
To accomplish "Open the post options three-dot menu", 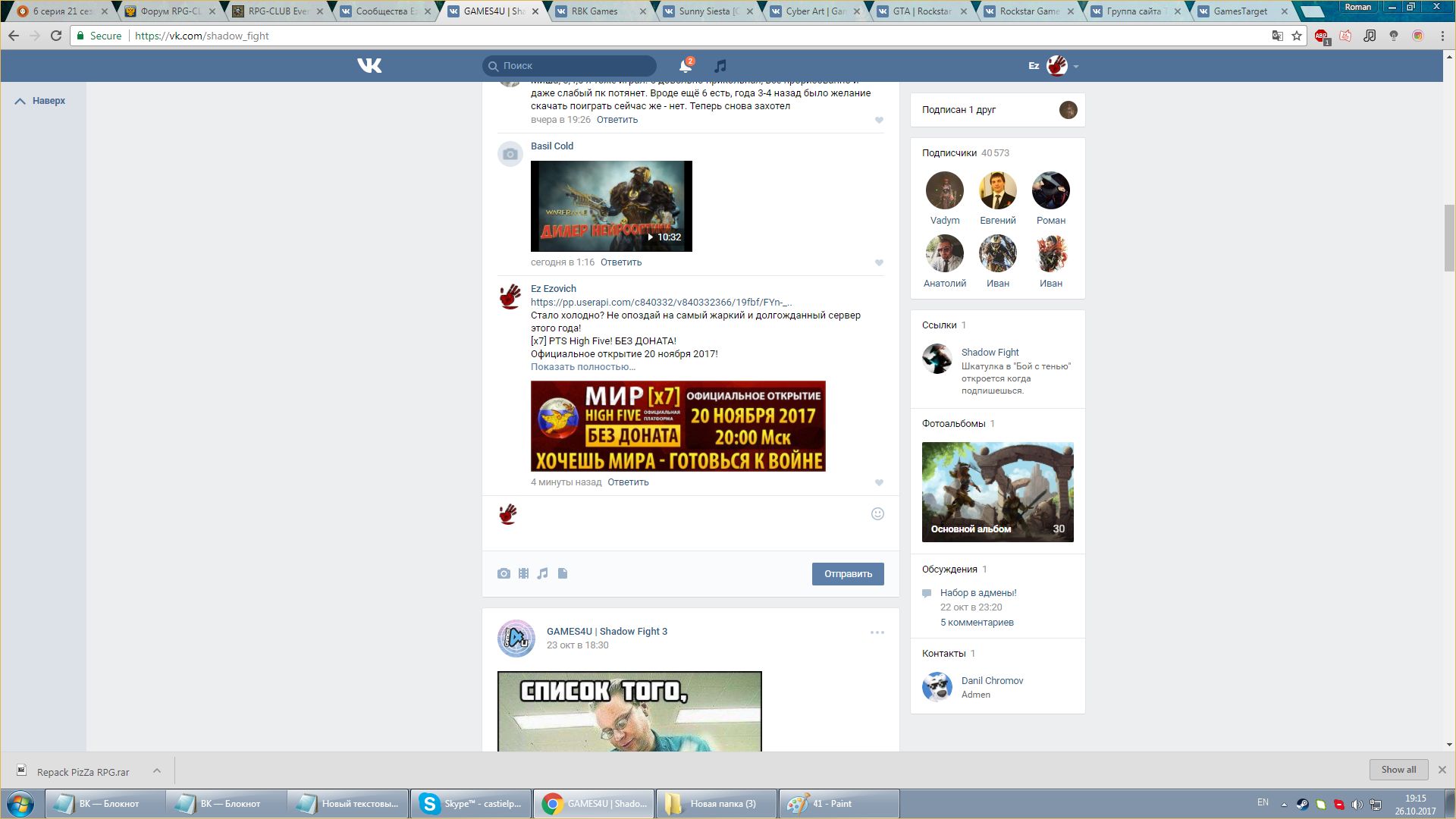I will 877,632.
